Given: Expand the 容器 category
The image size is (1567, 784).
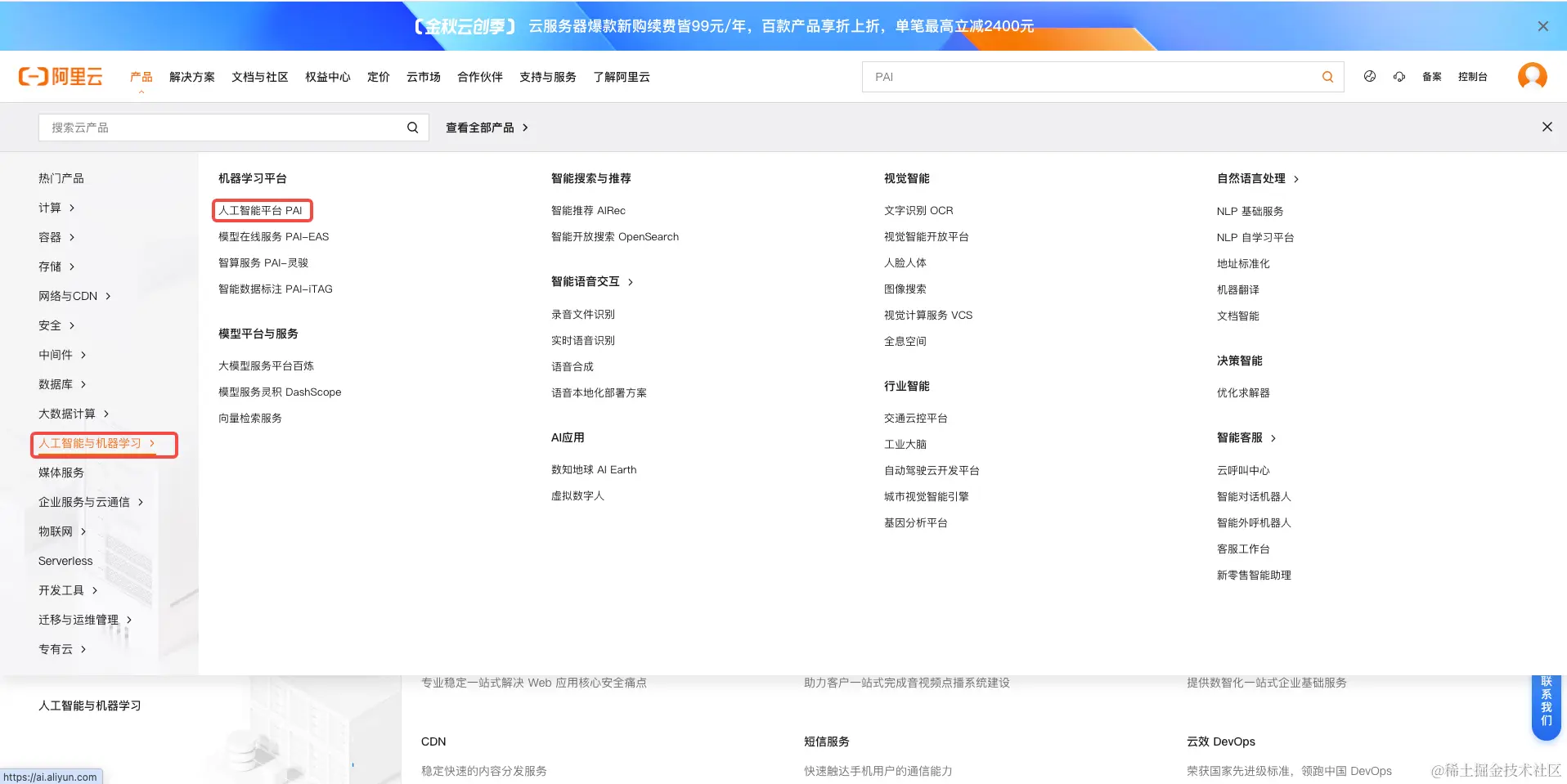Looking at the screenshot, I should (x=56, y=237).
